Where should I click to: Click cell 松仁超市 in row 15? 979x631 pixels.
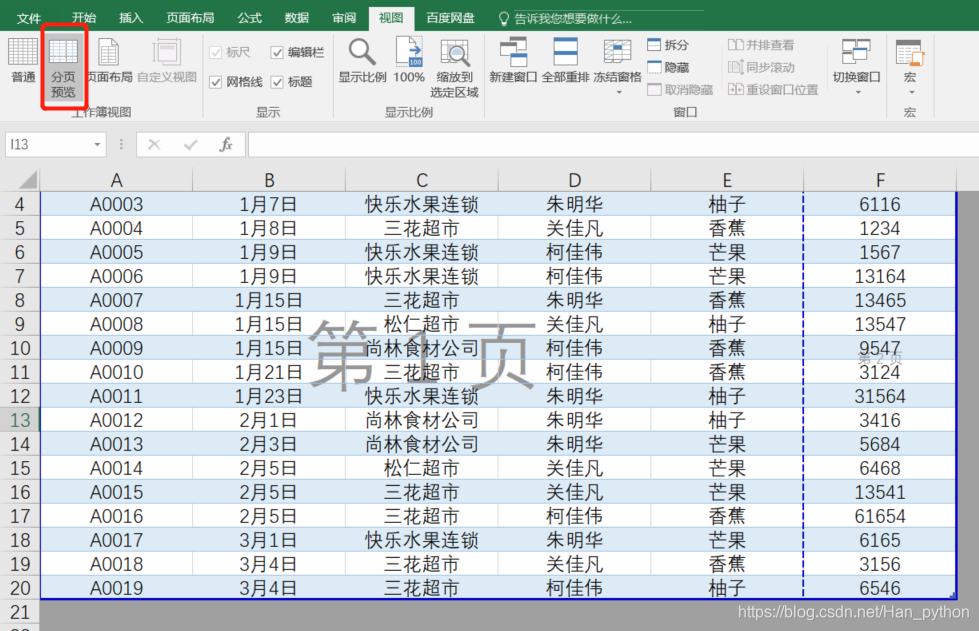[422, 468]
